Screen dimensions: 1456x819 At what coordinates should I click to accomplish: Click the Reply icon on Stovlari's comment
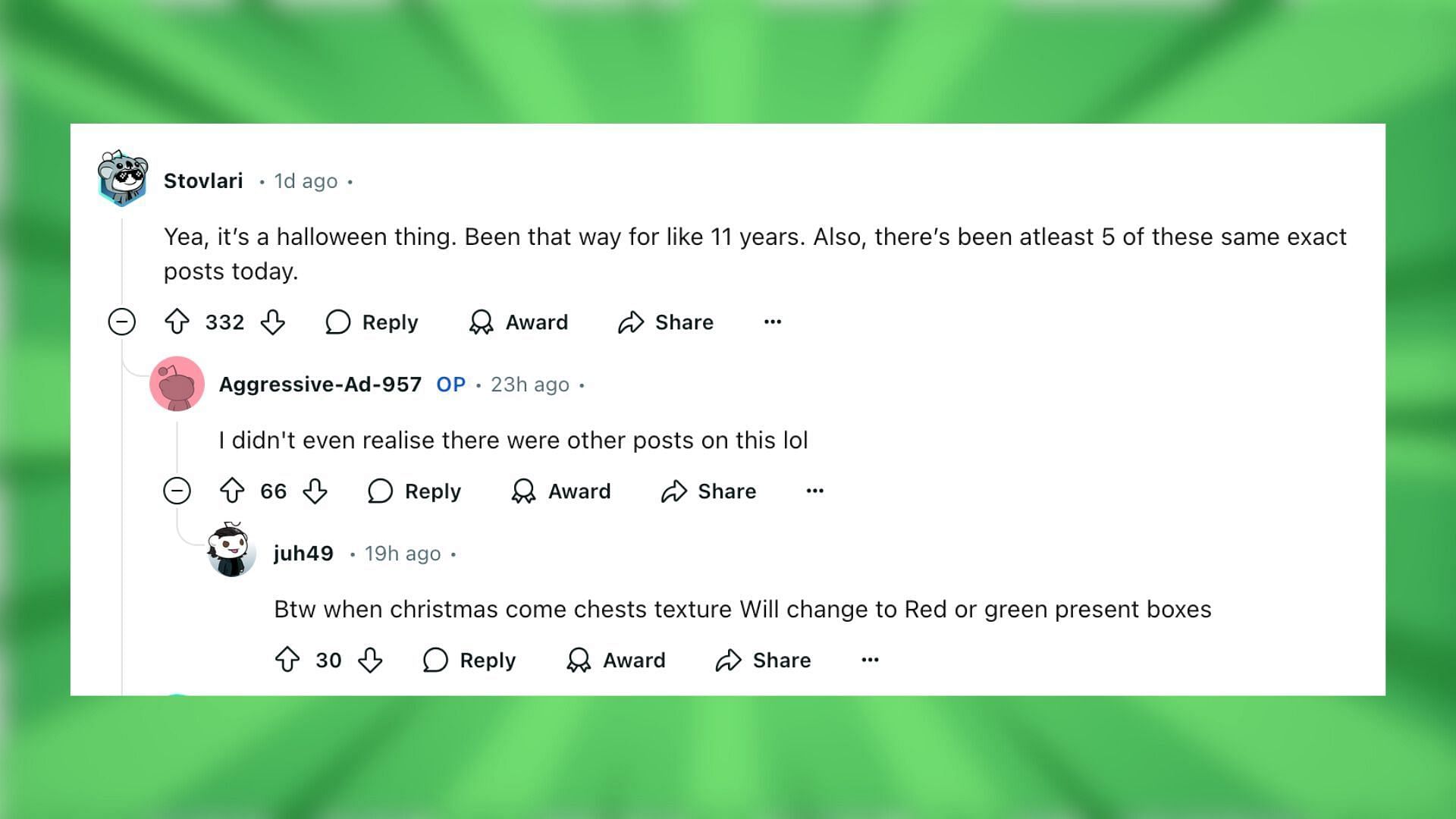(340, 322)
